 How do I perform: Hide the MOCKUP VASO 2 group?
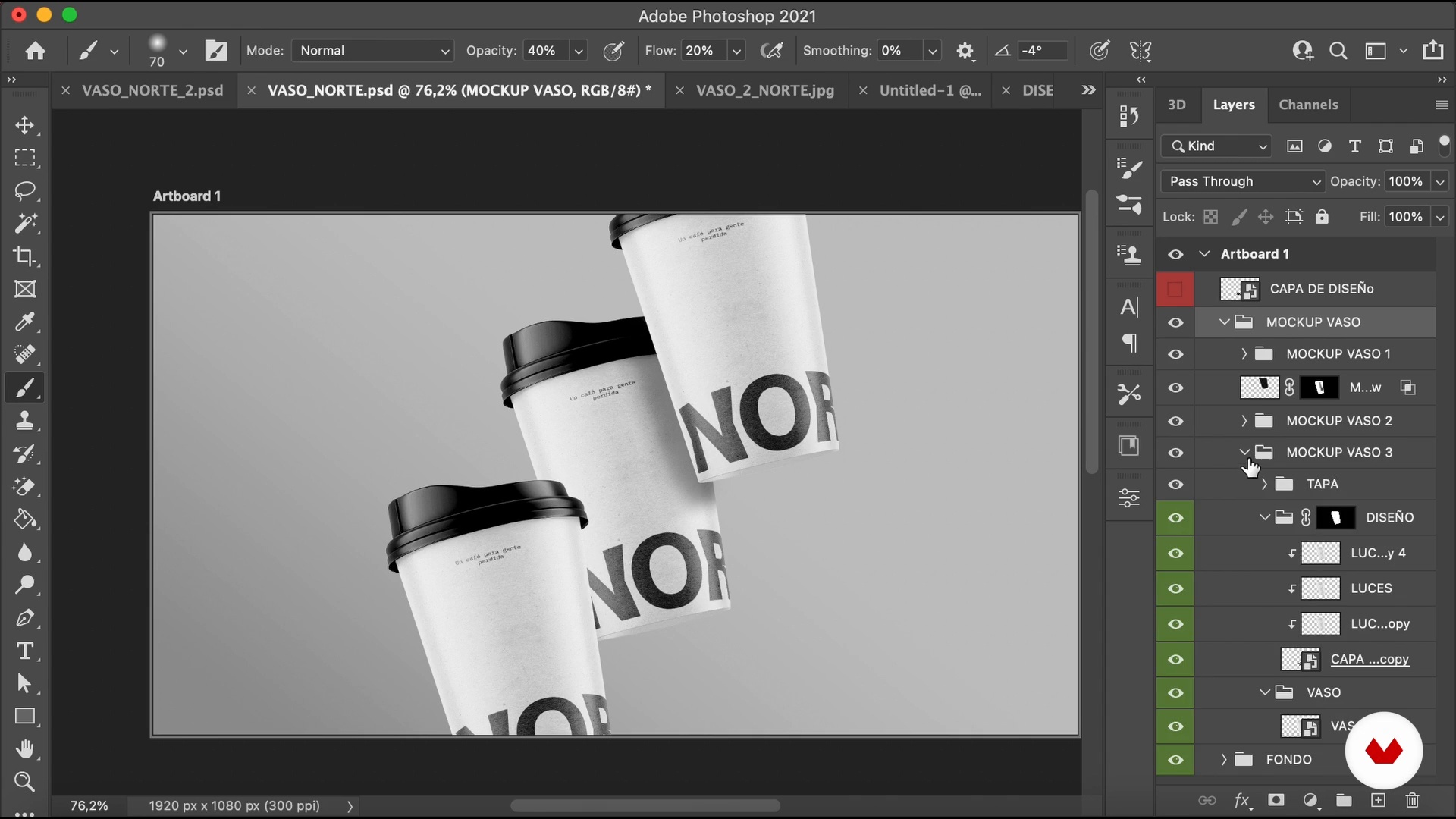click(1175, 421)
